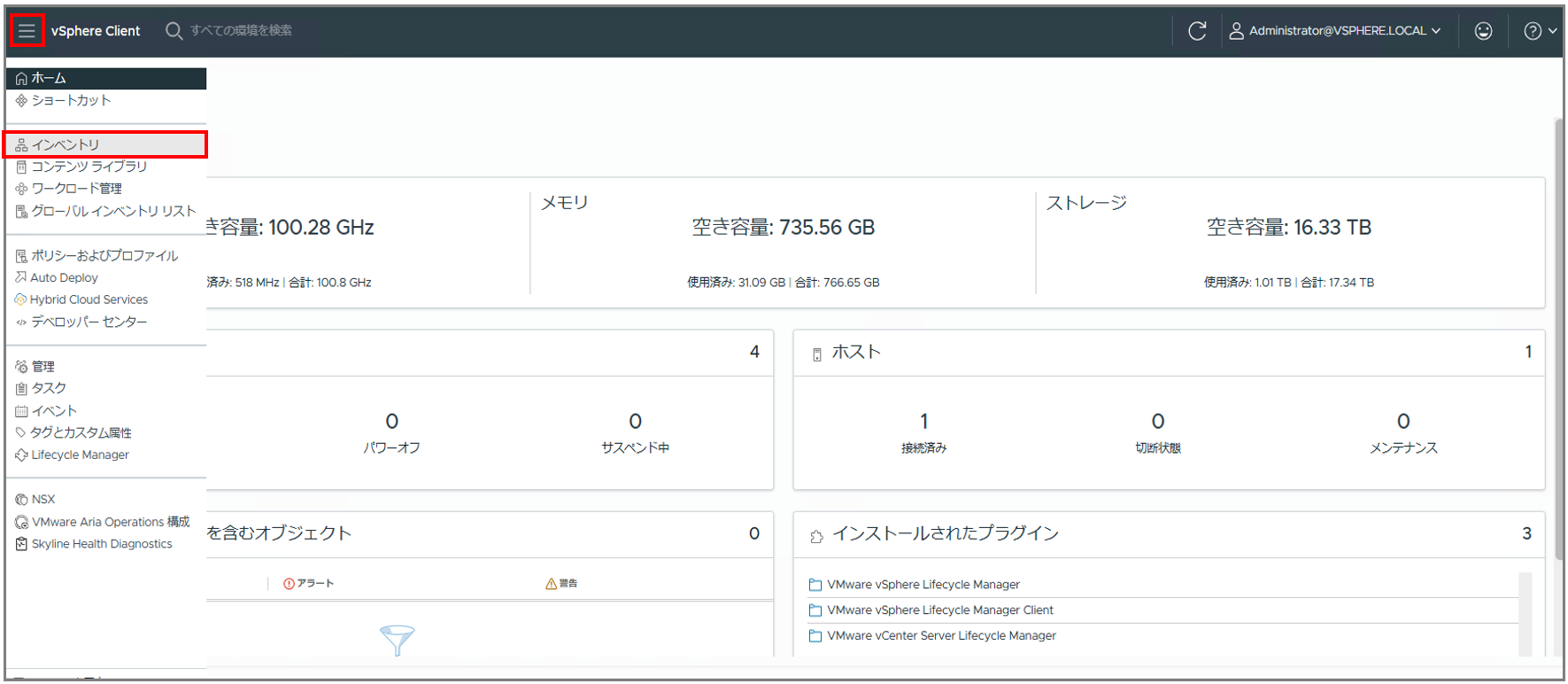Open the feedback smiley icon

pyautogui.click(x=1483, y=31)
